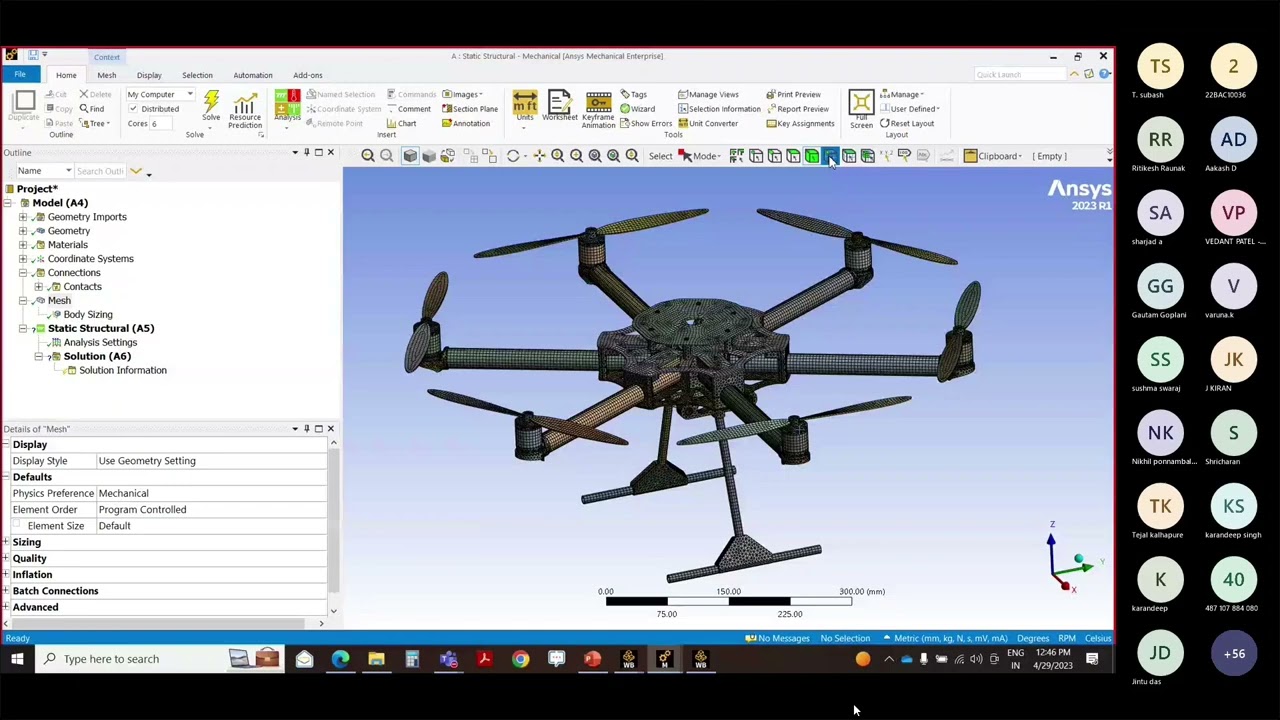
Task: Select the Body selection filter green cube
Action: point(812,156)
